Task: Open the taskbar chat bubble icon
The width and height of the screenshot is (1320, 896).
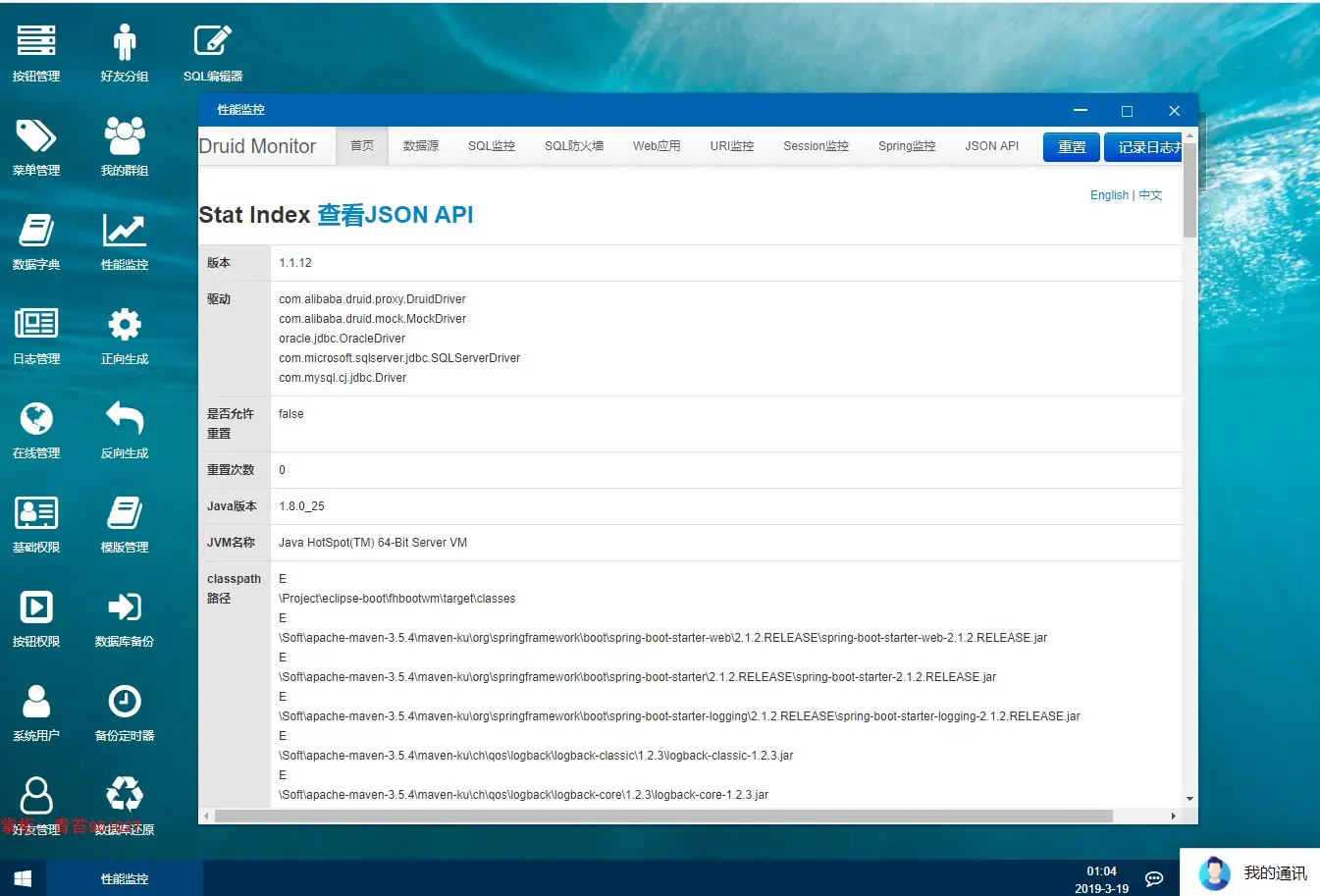Action: coord(1154,878)
